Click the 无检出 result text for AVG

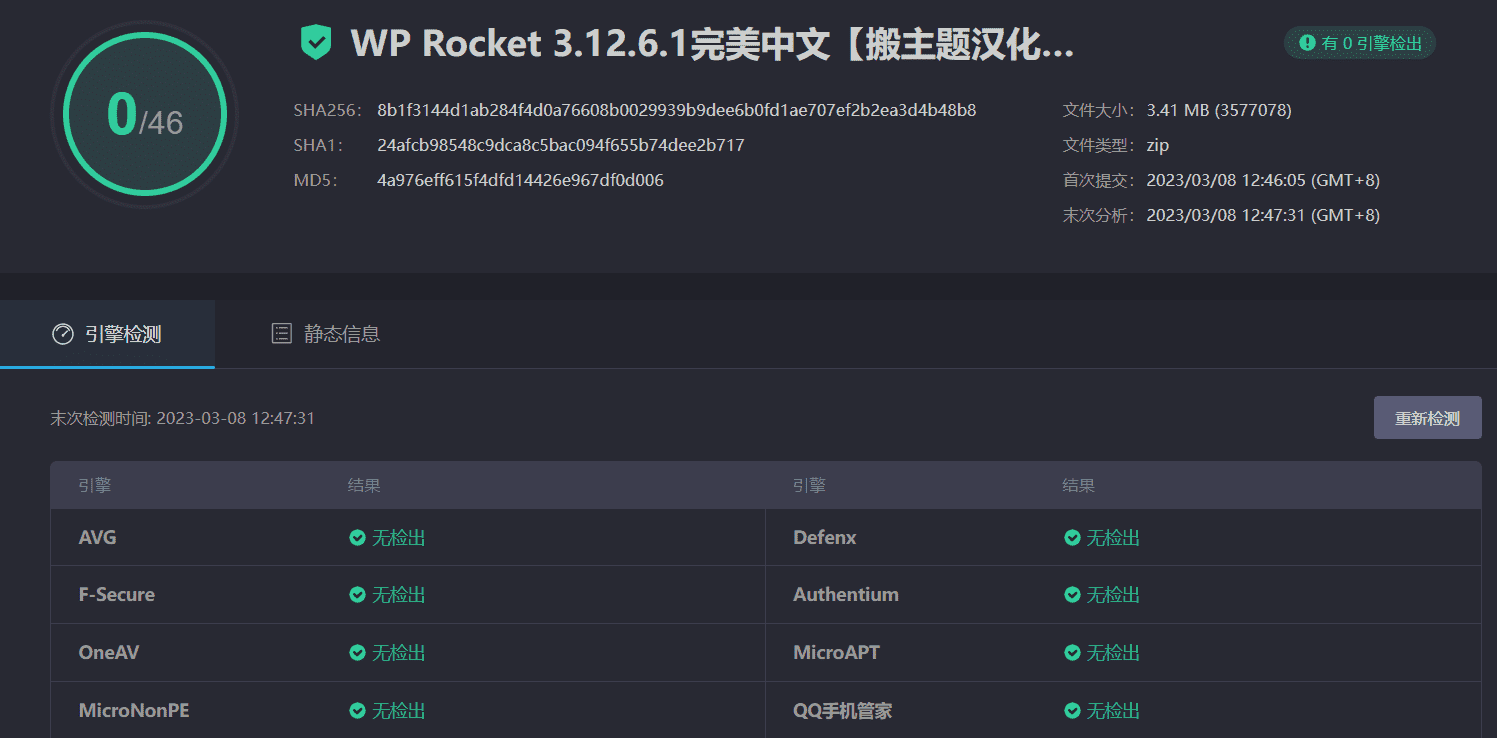(399, 538)
